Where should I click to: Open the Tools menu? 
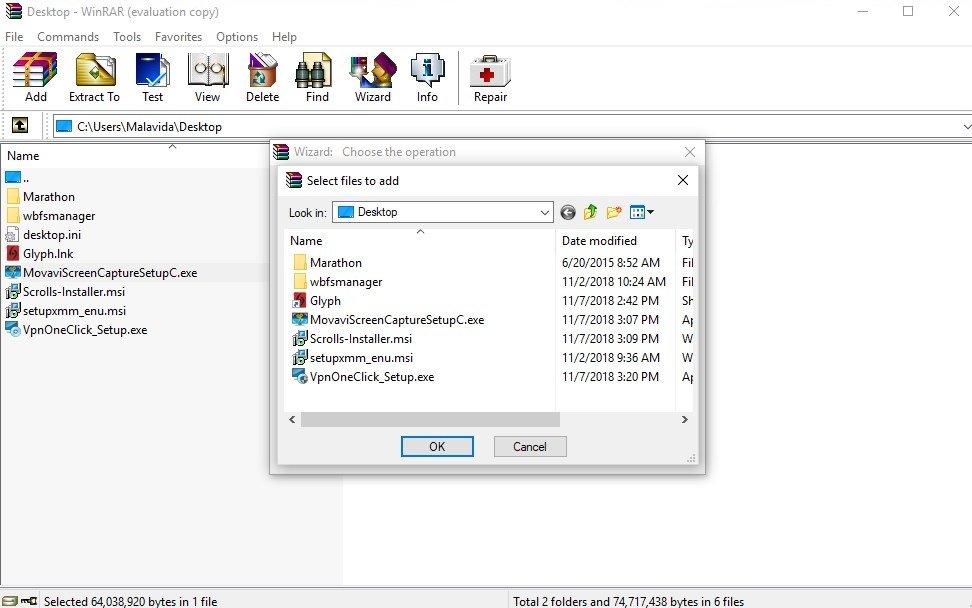(x=127, y=37)
